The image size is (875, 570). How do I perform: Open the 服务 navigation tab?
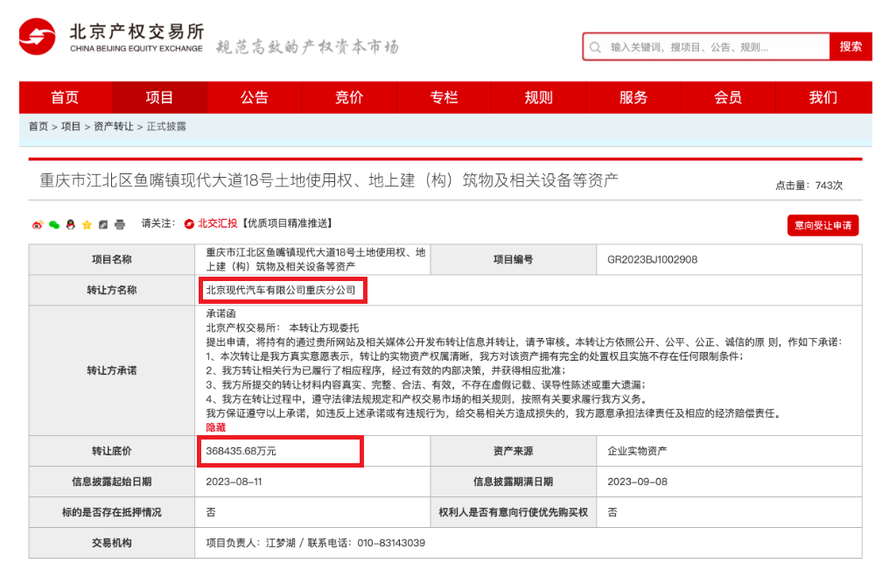tap(633, 98)
